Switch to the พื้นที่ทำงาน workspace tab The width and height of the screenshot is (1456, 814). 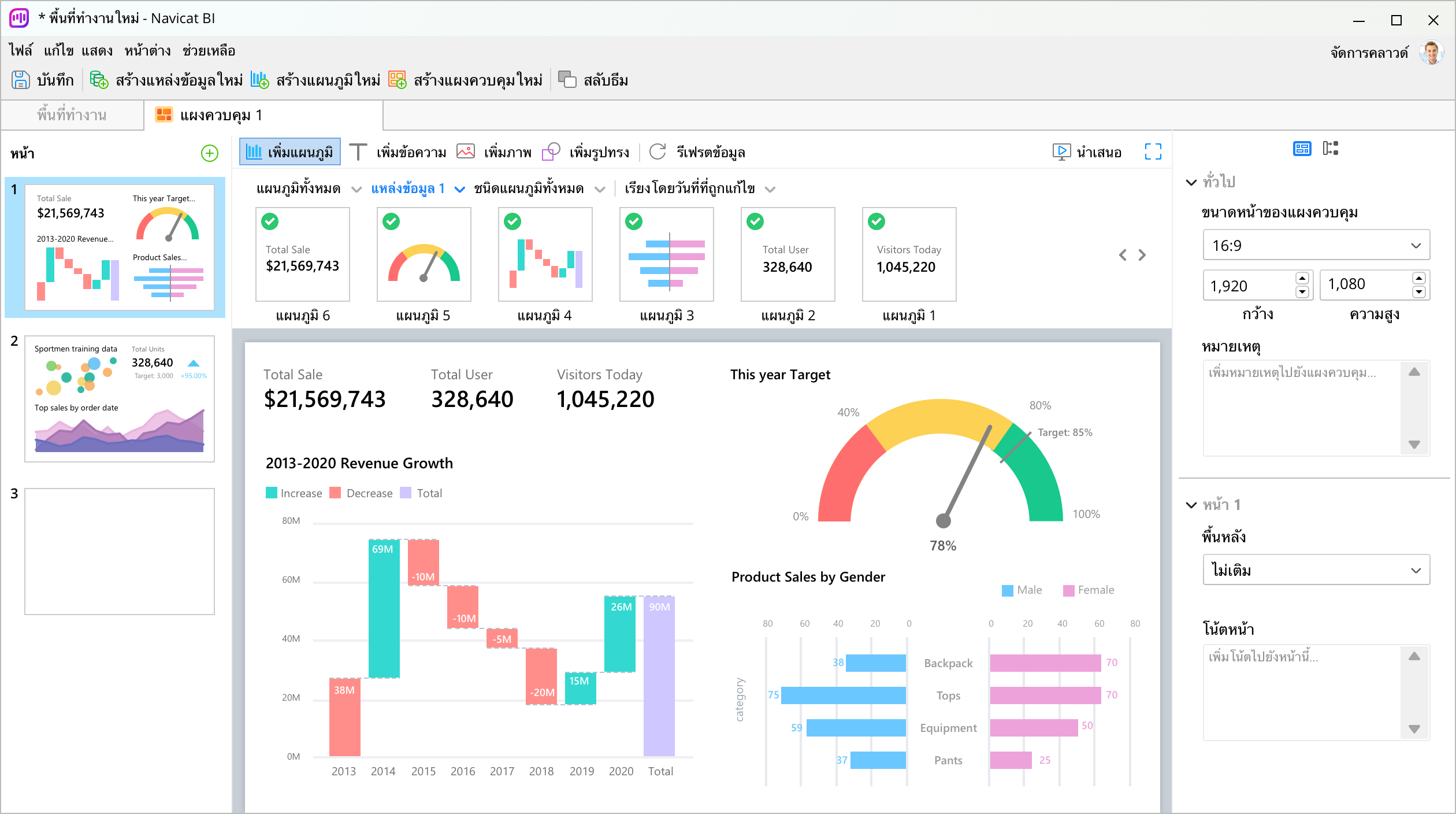(72, 115)
